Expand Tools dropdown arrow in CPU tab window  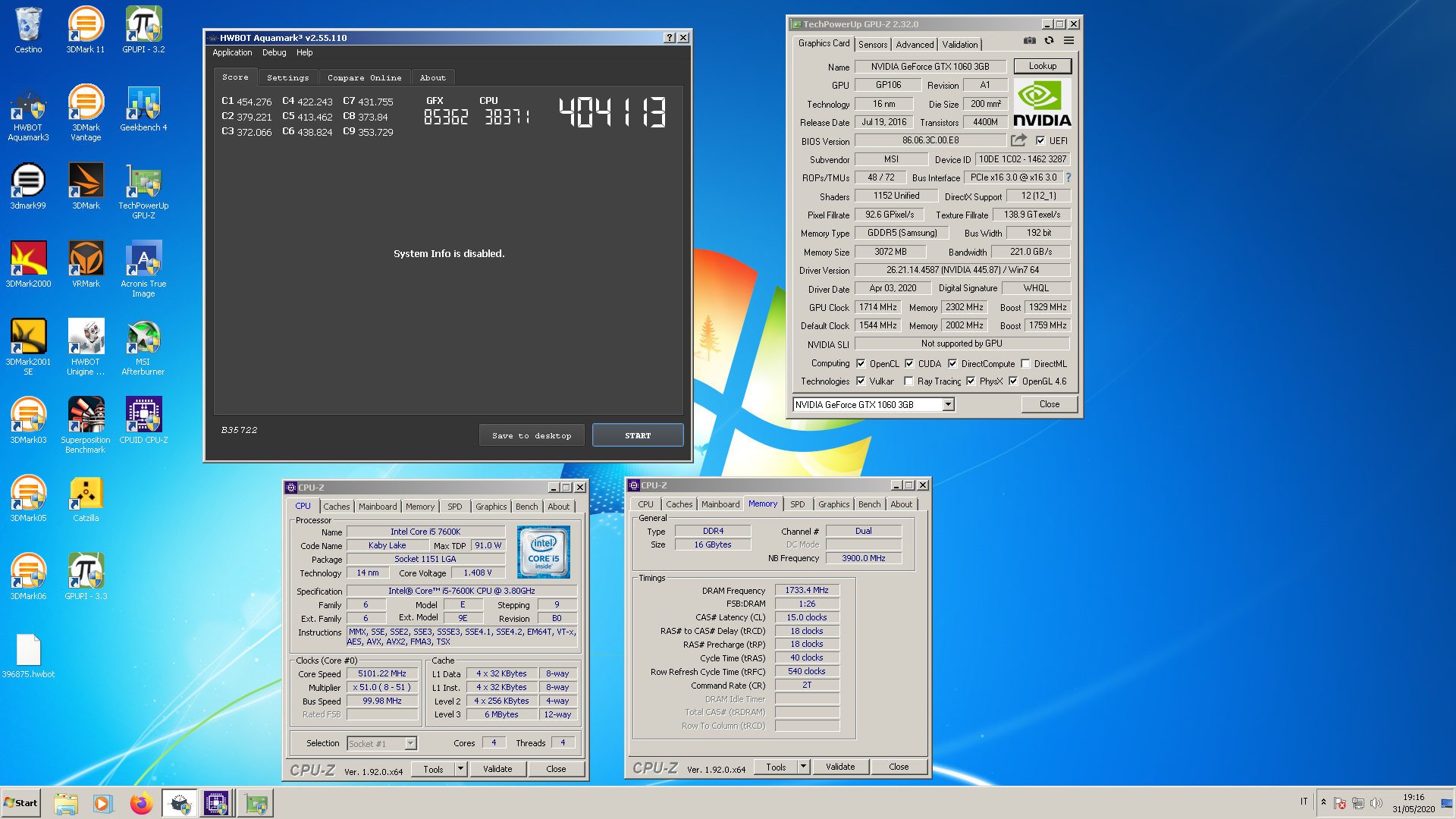(460, 768)
